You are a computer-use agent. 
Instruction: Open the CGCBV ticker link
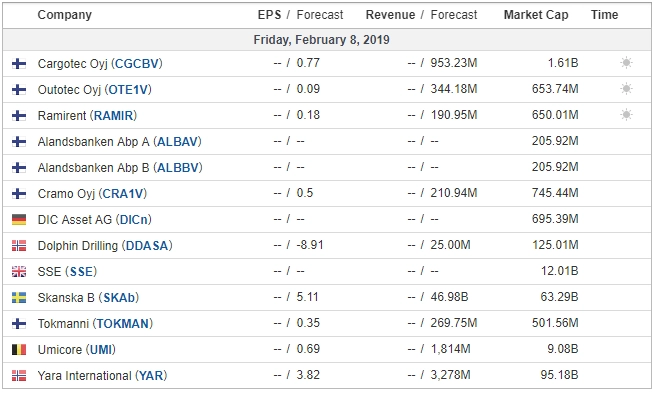pos(137,64)
